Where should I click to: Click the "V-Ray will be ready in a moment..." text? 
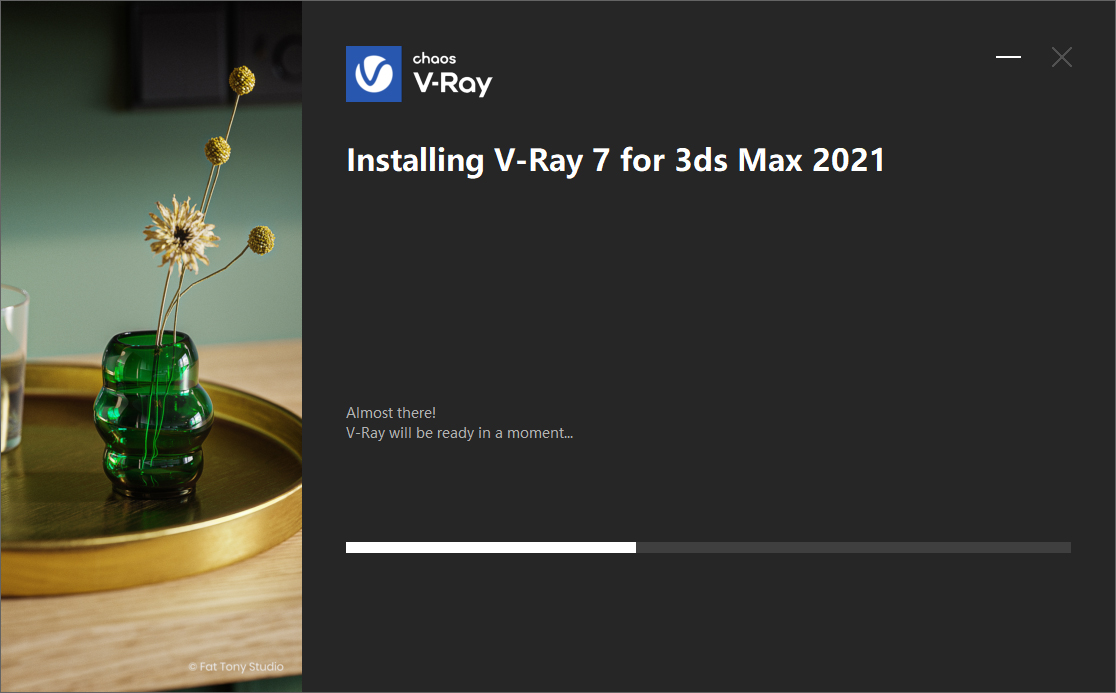point(459,433)
